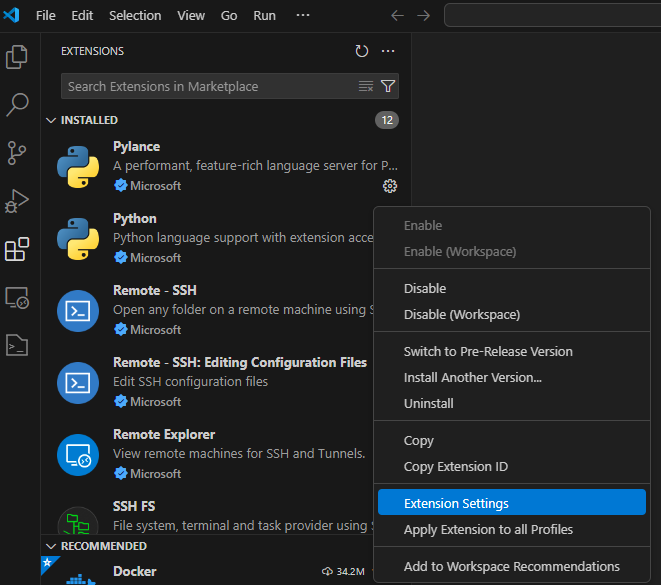Select Add to Workspace Recommendations

pos(511,567)
